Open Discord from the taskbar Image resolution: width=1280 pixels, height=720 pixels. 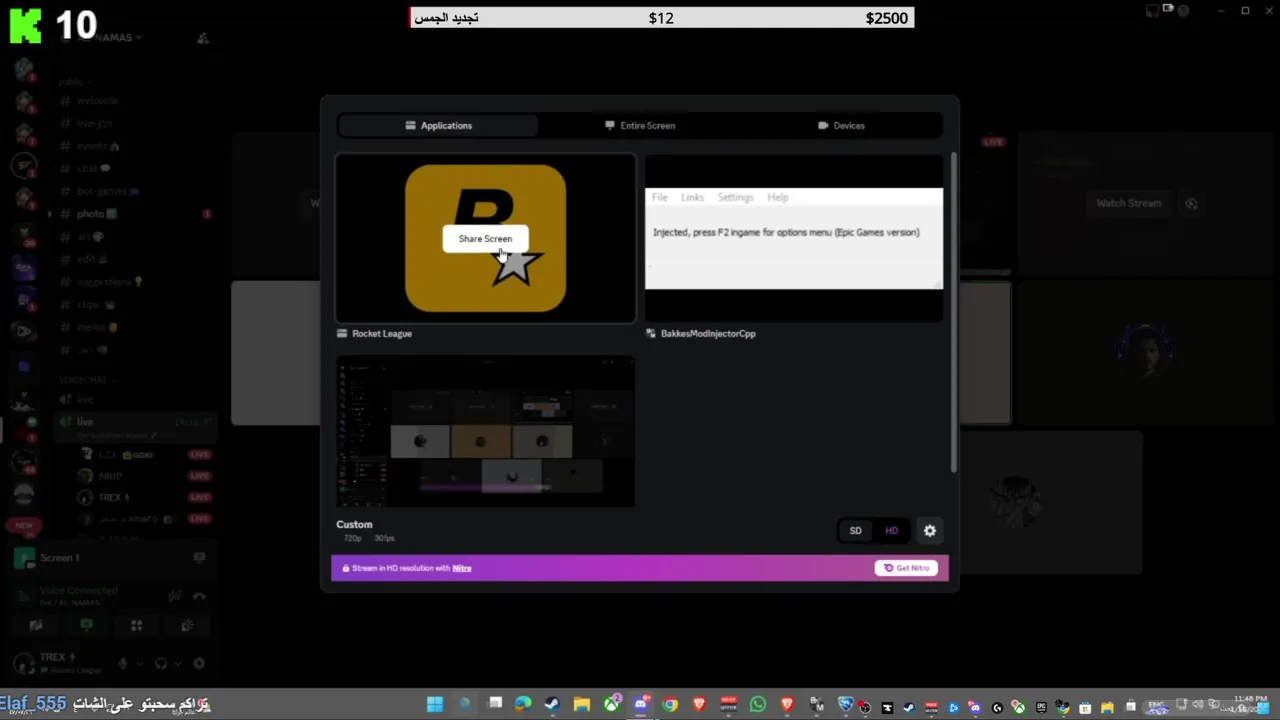point(641,705)
